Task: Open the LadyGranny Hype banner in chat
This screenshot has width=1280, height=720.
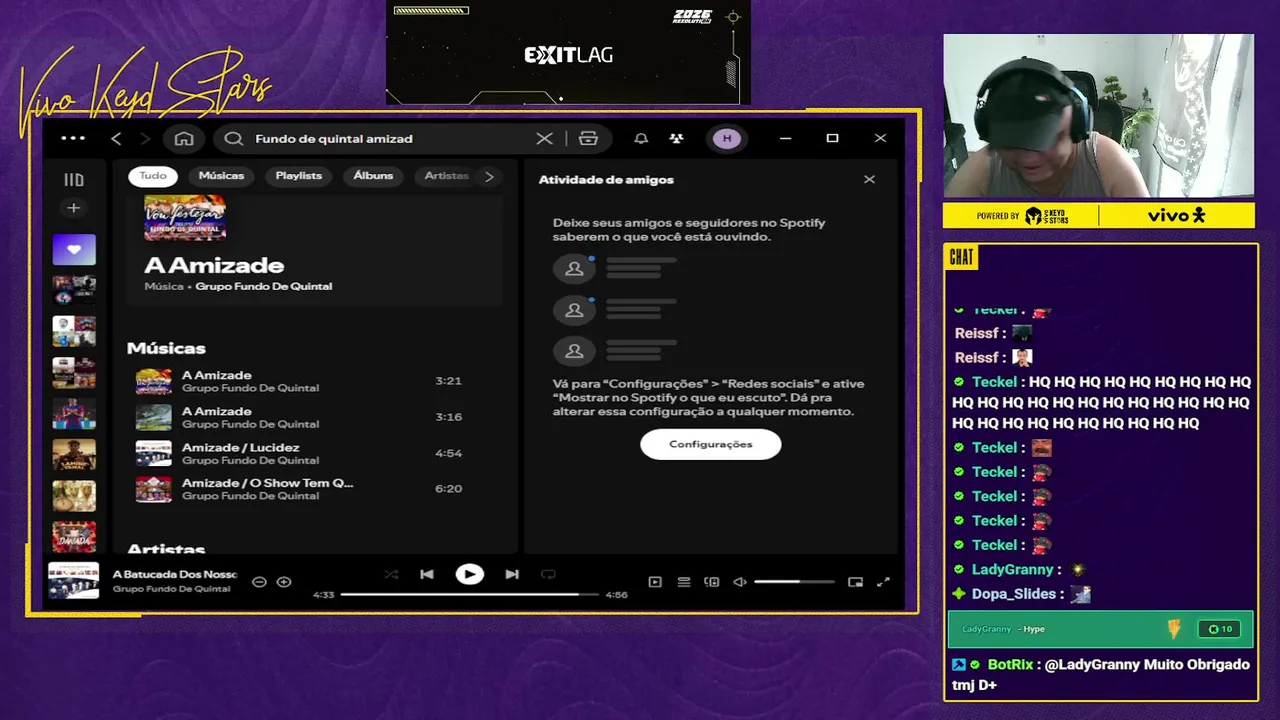Action: pyautogui.click(x=1100, y=629)
